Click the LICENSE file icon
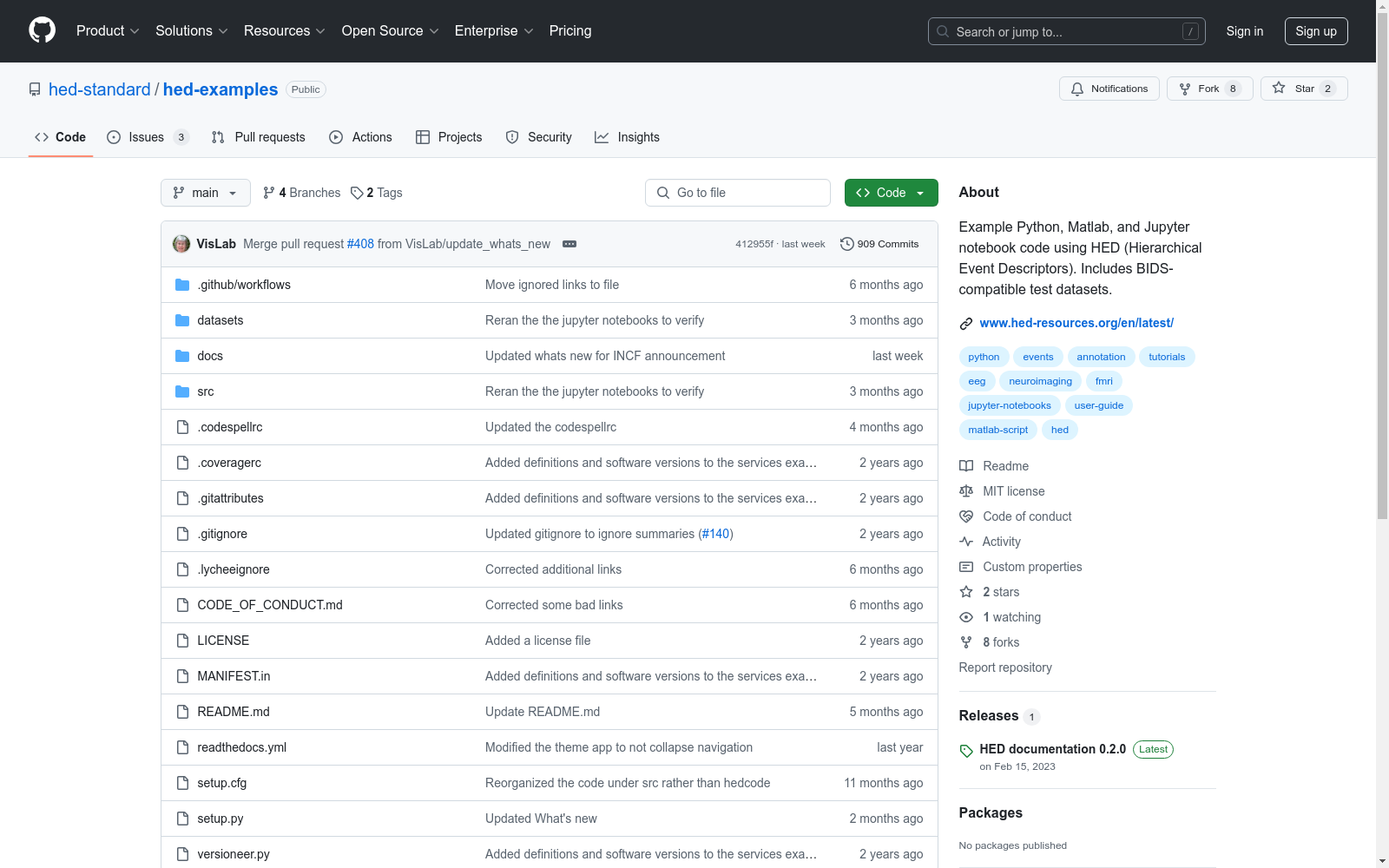Image resolution: width=1389 pixels, height=868 pixels. point(182,641)
